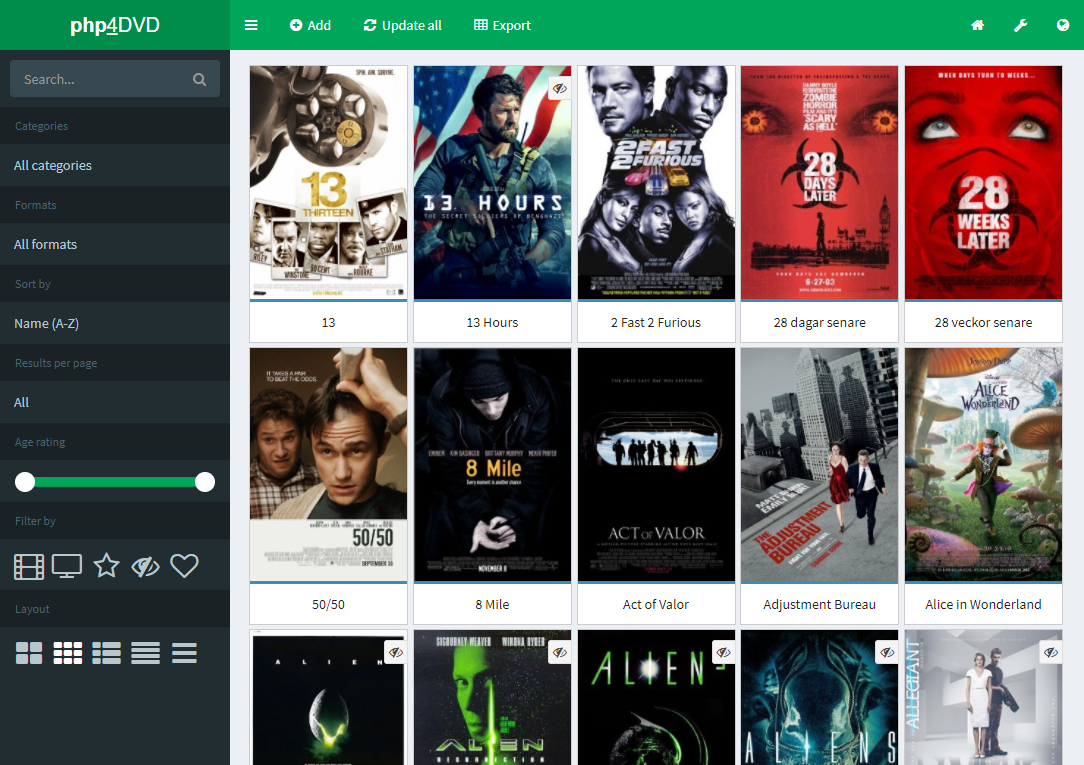Screen dimensions: 1084x765
Task: Open the All categories dropdown
Action: 115,165
